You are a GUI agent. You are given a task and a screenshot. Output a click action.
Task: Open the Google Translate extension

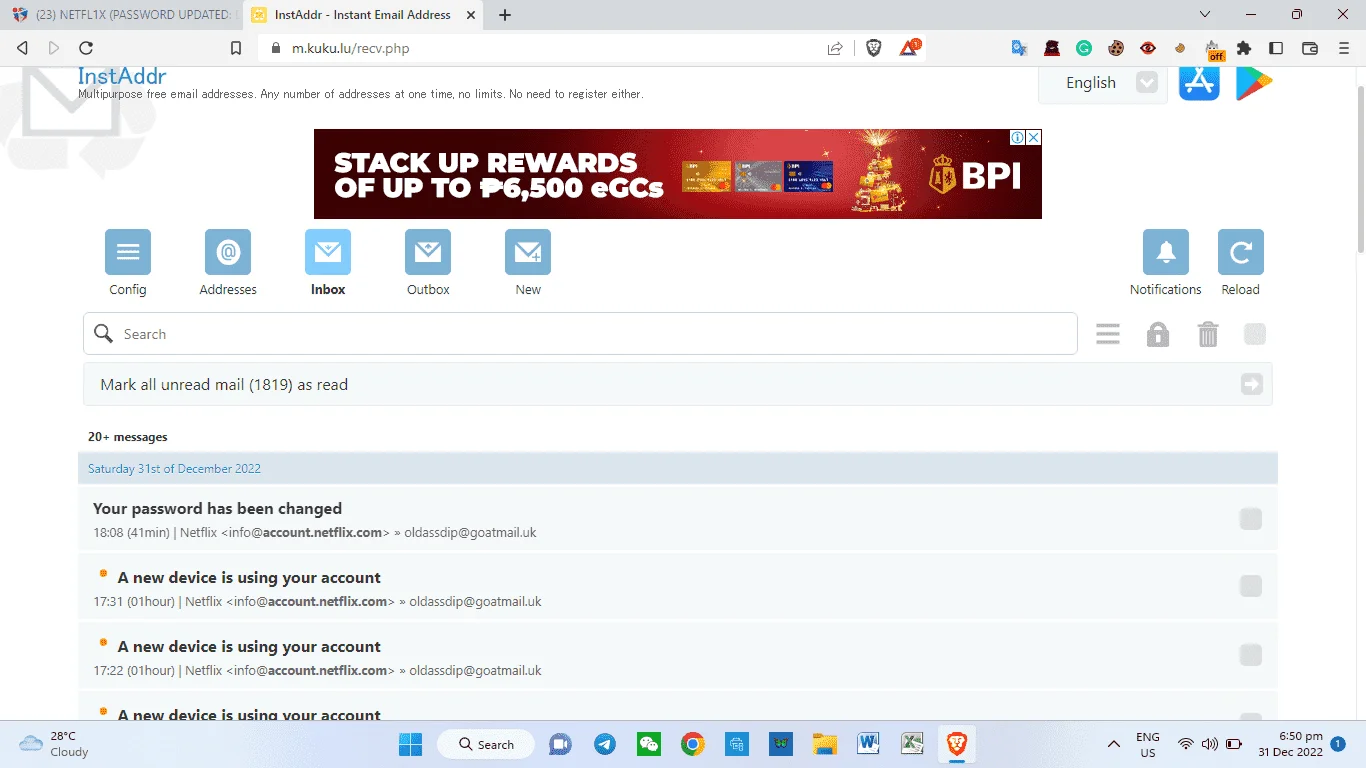tap(1020, 48)
